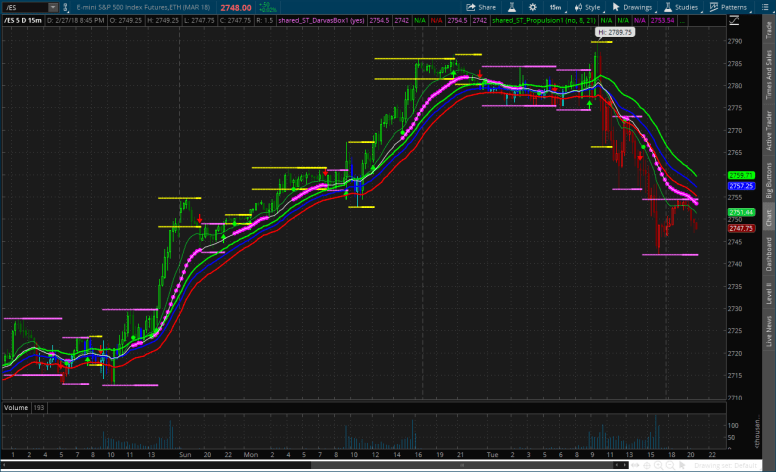776x472 pixels.
Task: Open the Patterns menu
Action: coord(730,6)
